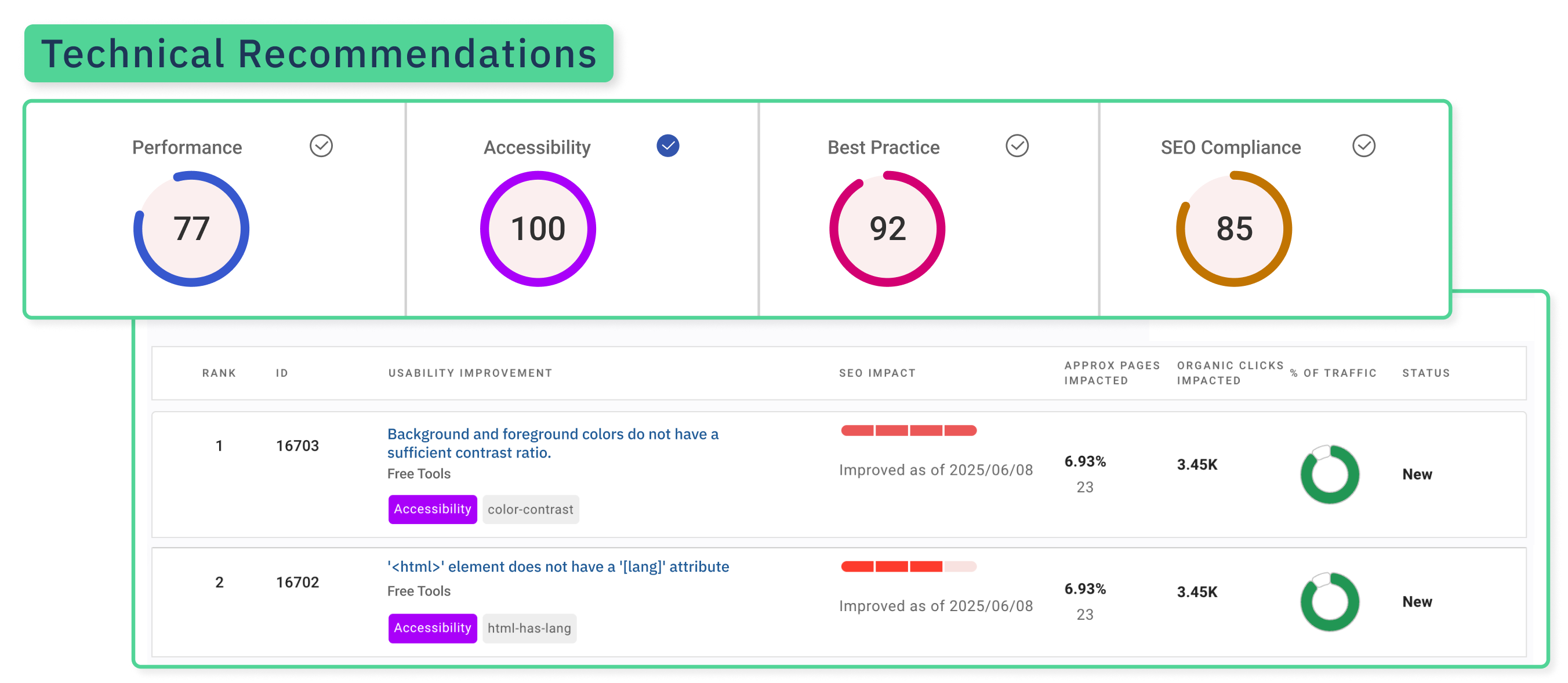The height and width of the screenshot is (683, 1568).
Task: Toggle the Performance check circle
Action: tap(321, 146)
